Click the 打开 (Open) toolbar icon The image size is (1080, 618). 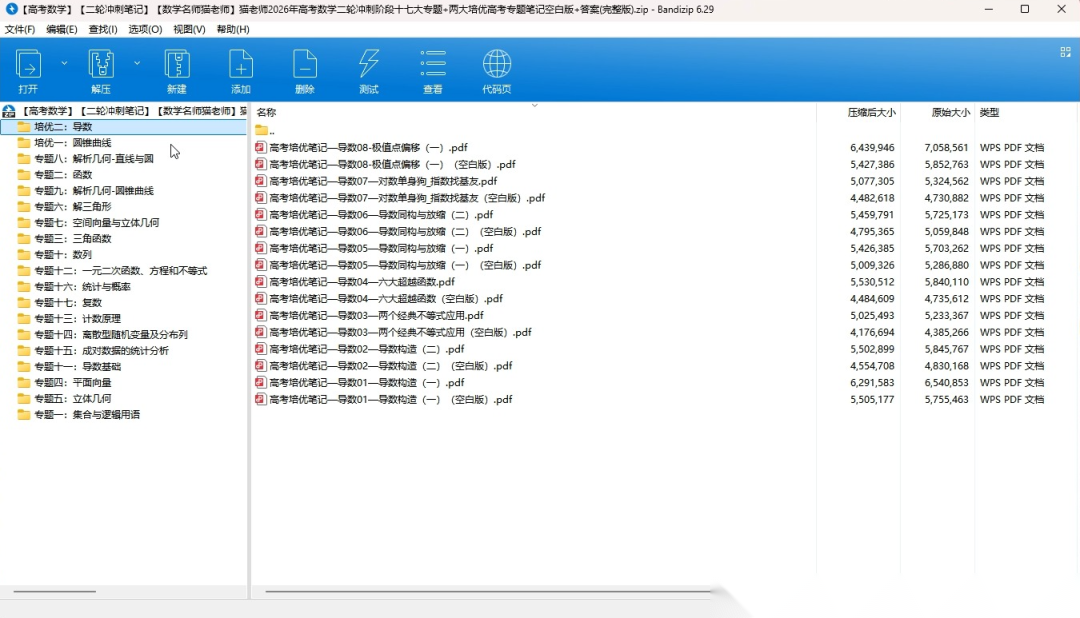coord(28,65)
